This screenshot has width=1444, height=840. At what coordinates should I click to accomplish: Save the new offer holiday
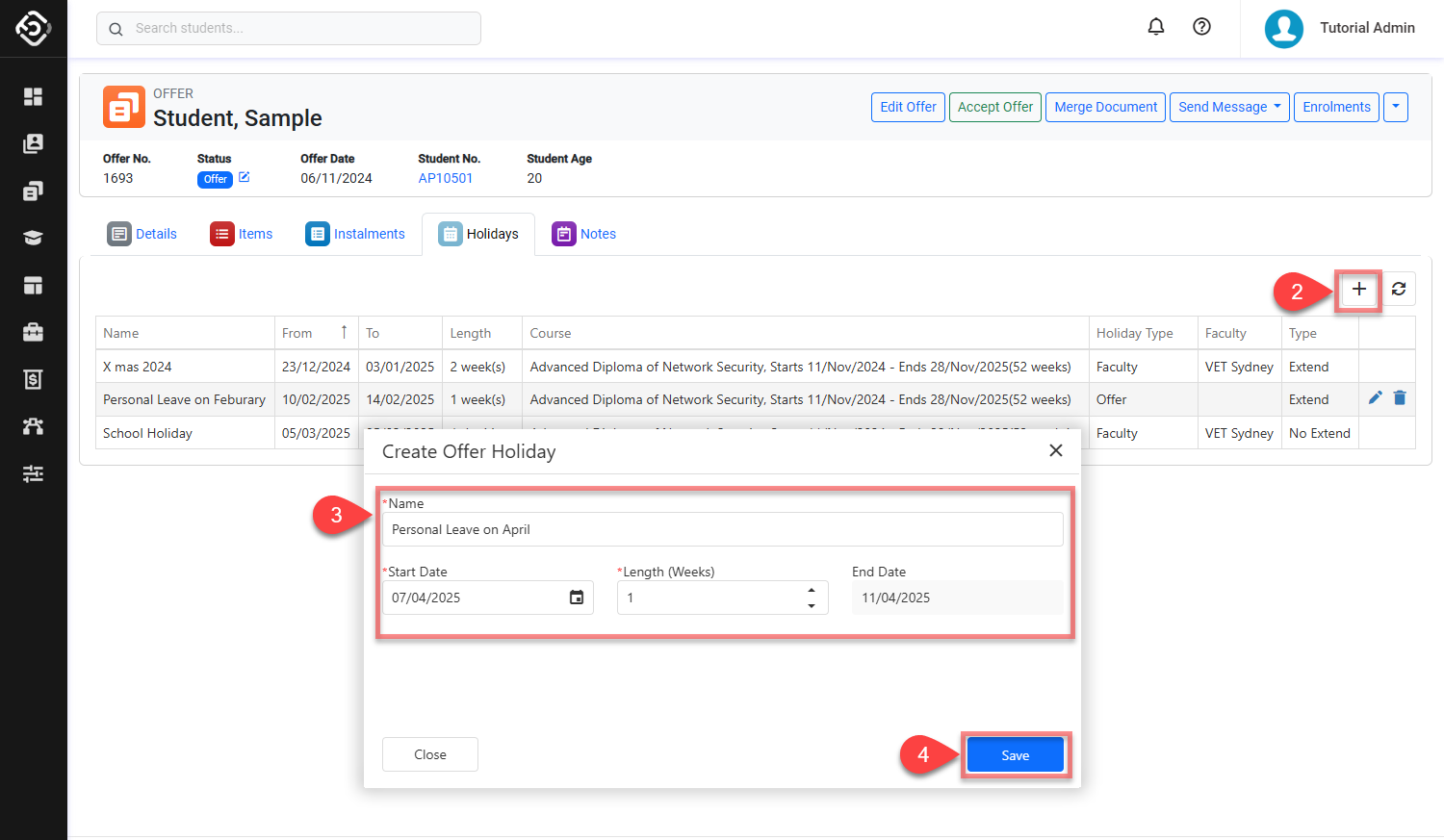point(1015,755)
